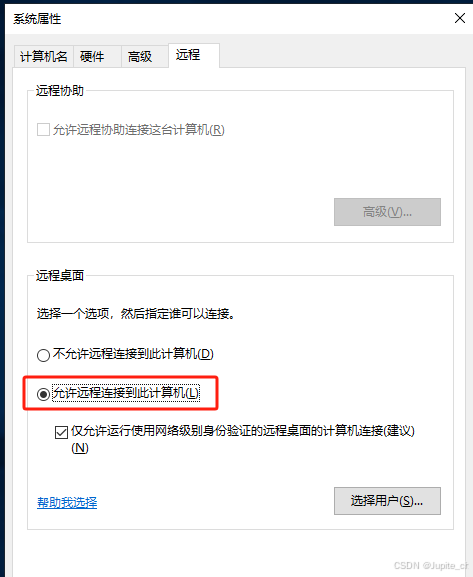Click the 允许远程协助连接这台计算机(R) label text

138,130
